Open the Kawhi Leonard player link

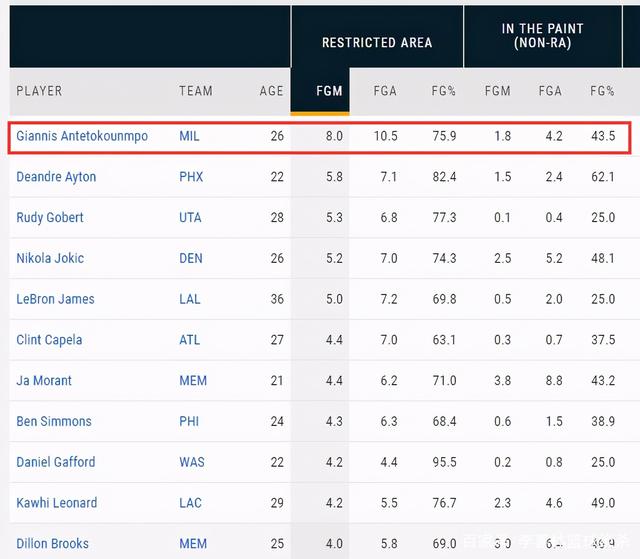click(x=56, y=503)
